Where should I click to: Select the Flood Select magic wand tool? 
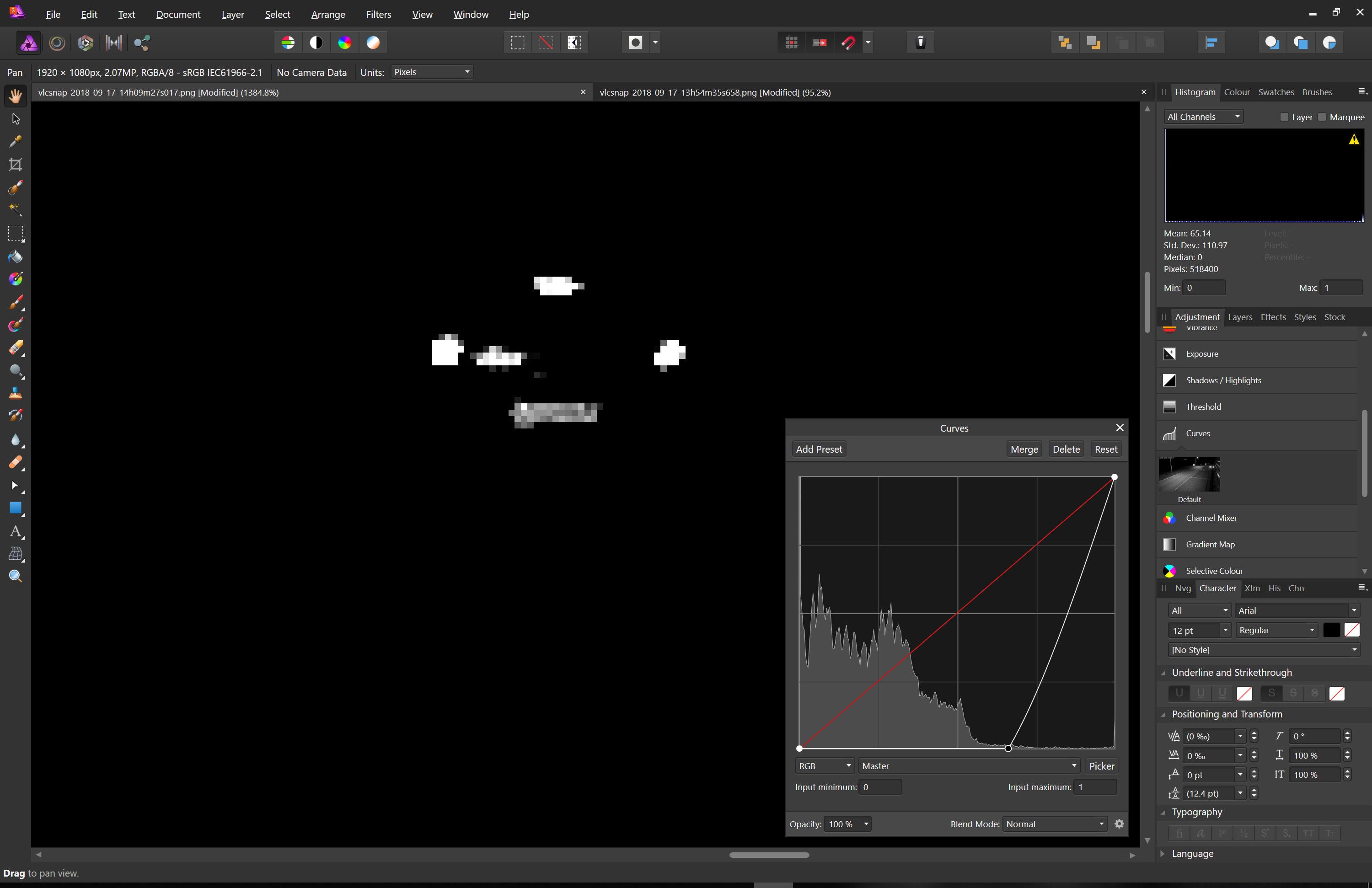tap(16, 210)
